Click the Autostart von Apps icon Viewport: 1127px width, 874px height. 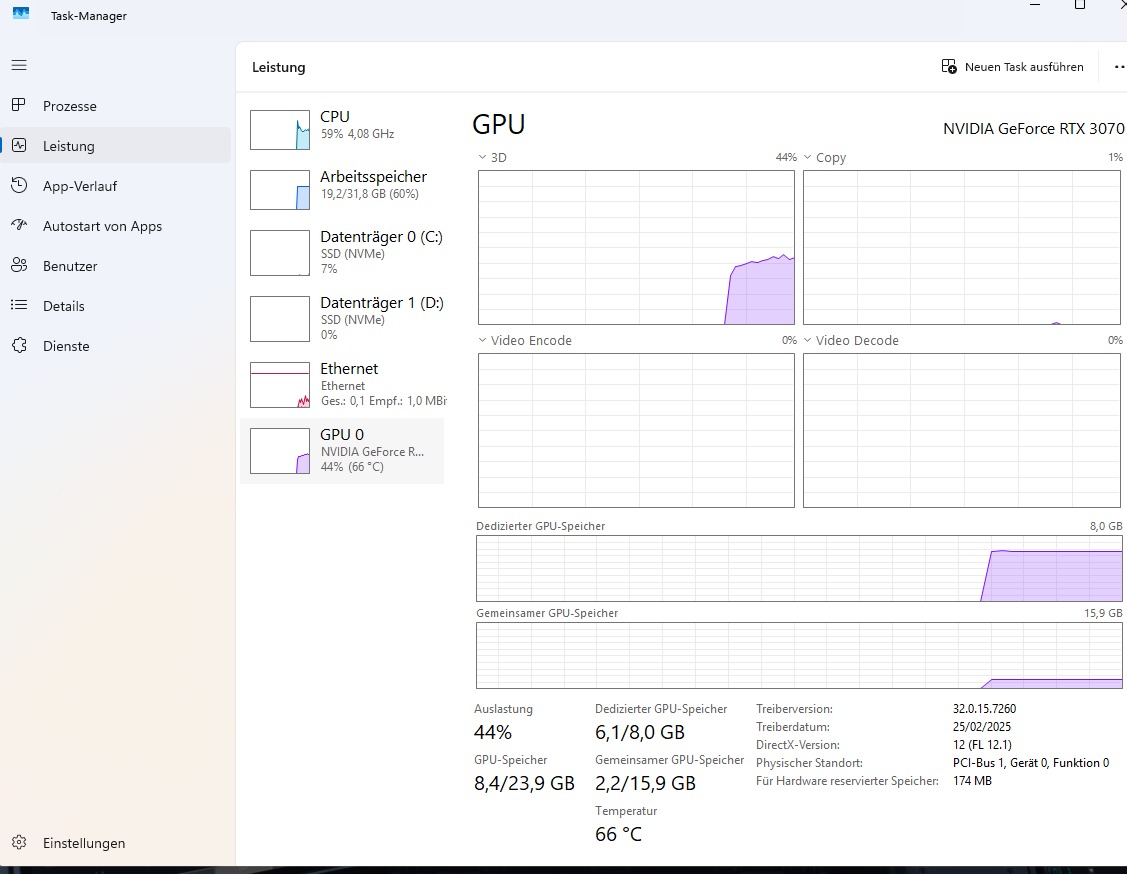coord(19,226)
